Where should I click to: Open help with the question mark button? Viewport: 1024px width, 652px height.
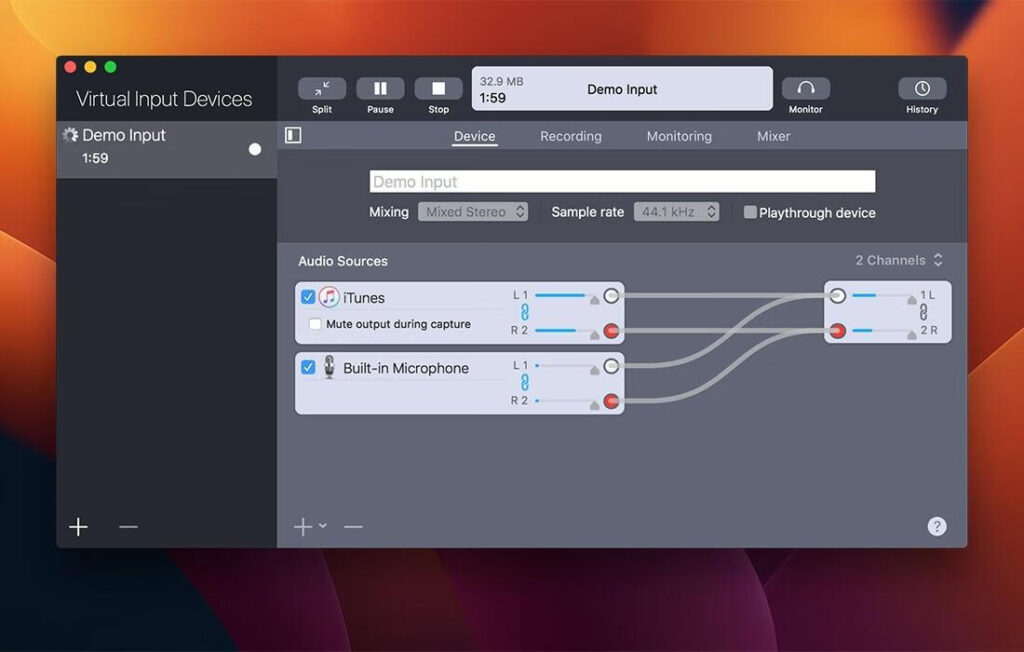[x=936, y=527]
